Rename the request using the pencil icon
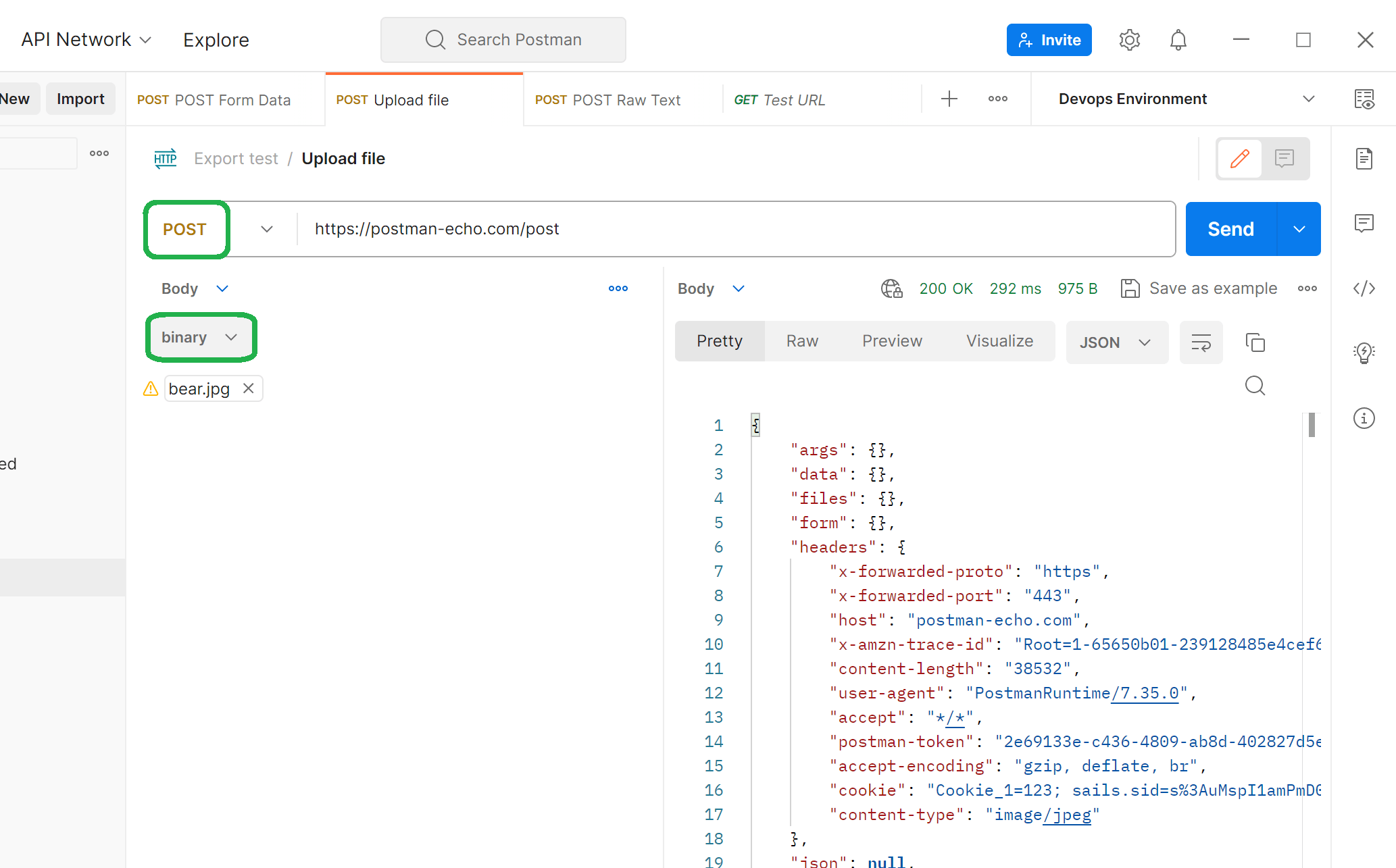 click(1239, 159)
